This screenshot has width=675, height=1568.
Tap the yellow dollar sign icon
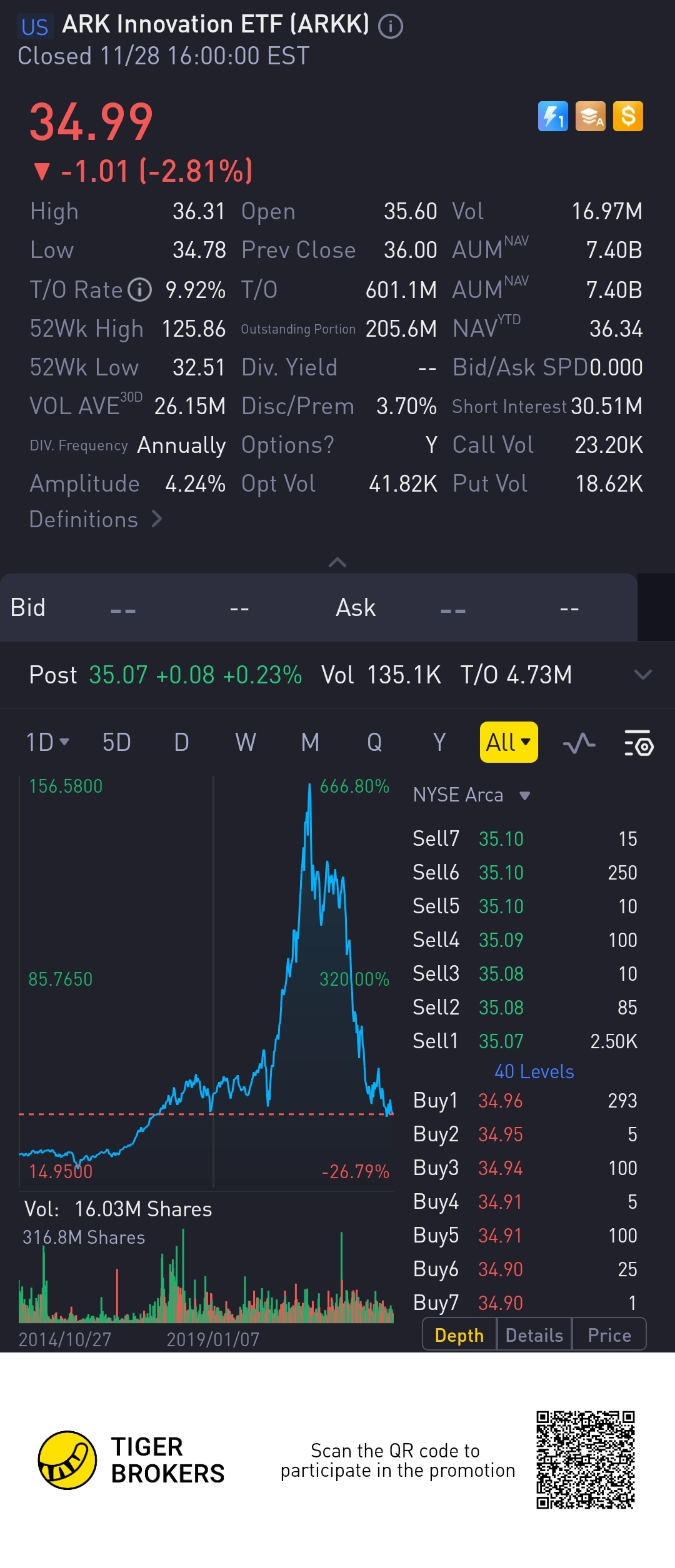point(628,116)
